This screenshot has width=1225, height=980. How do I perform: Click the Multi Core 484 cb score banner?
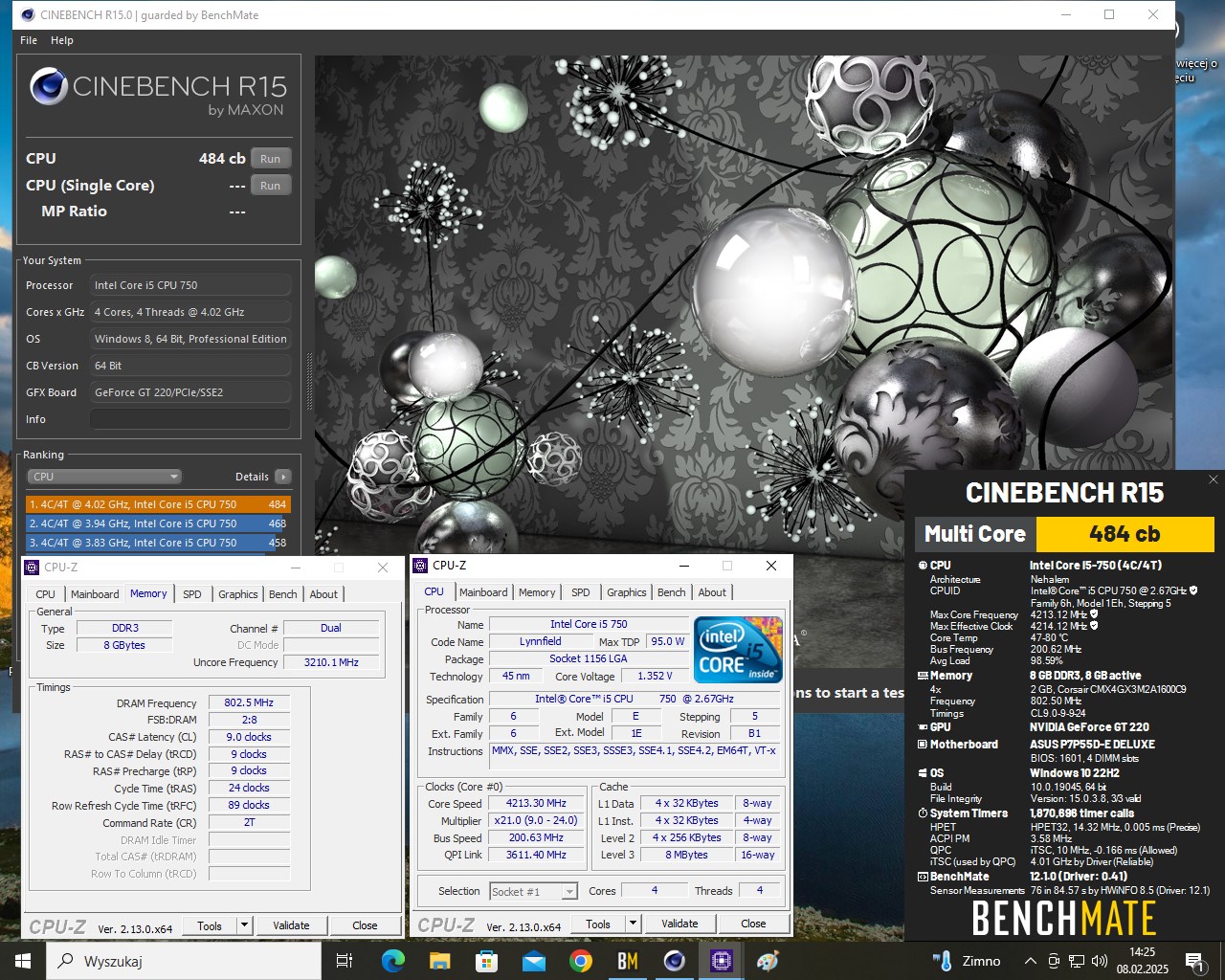pyautogui.click(x=1065, y=534)
